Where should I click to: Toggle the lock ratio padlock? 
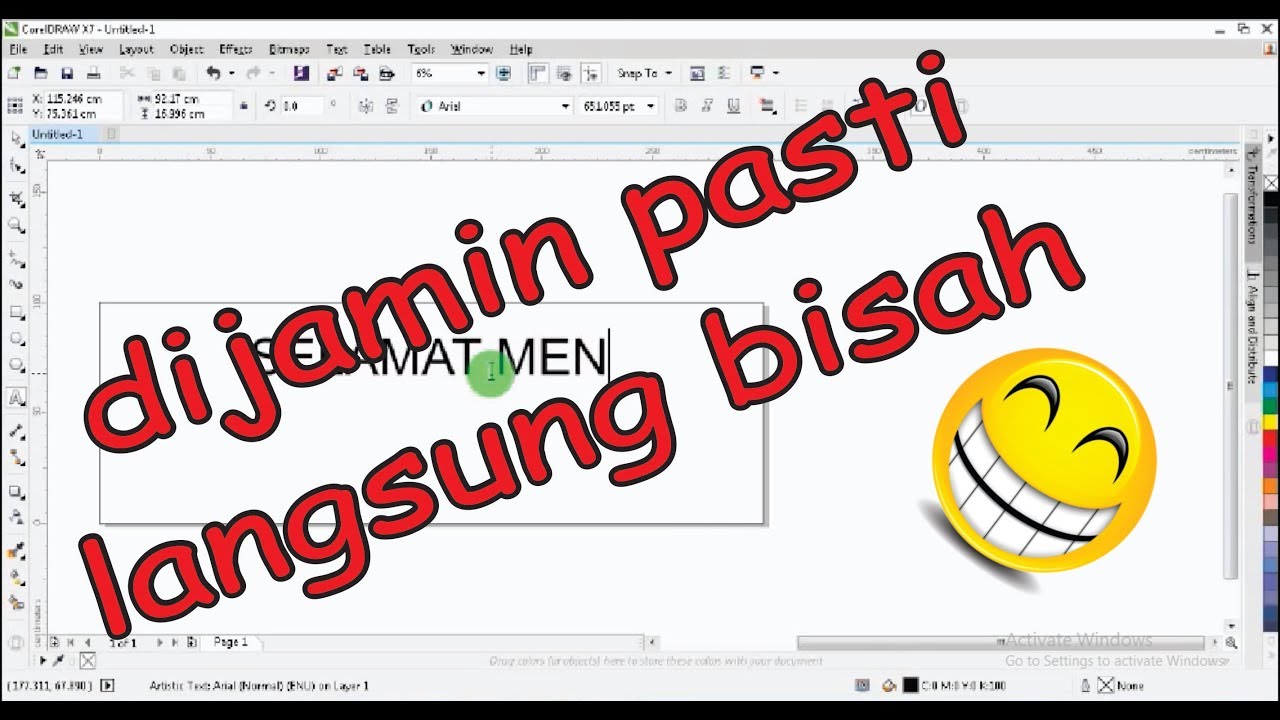(244, 105)
